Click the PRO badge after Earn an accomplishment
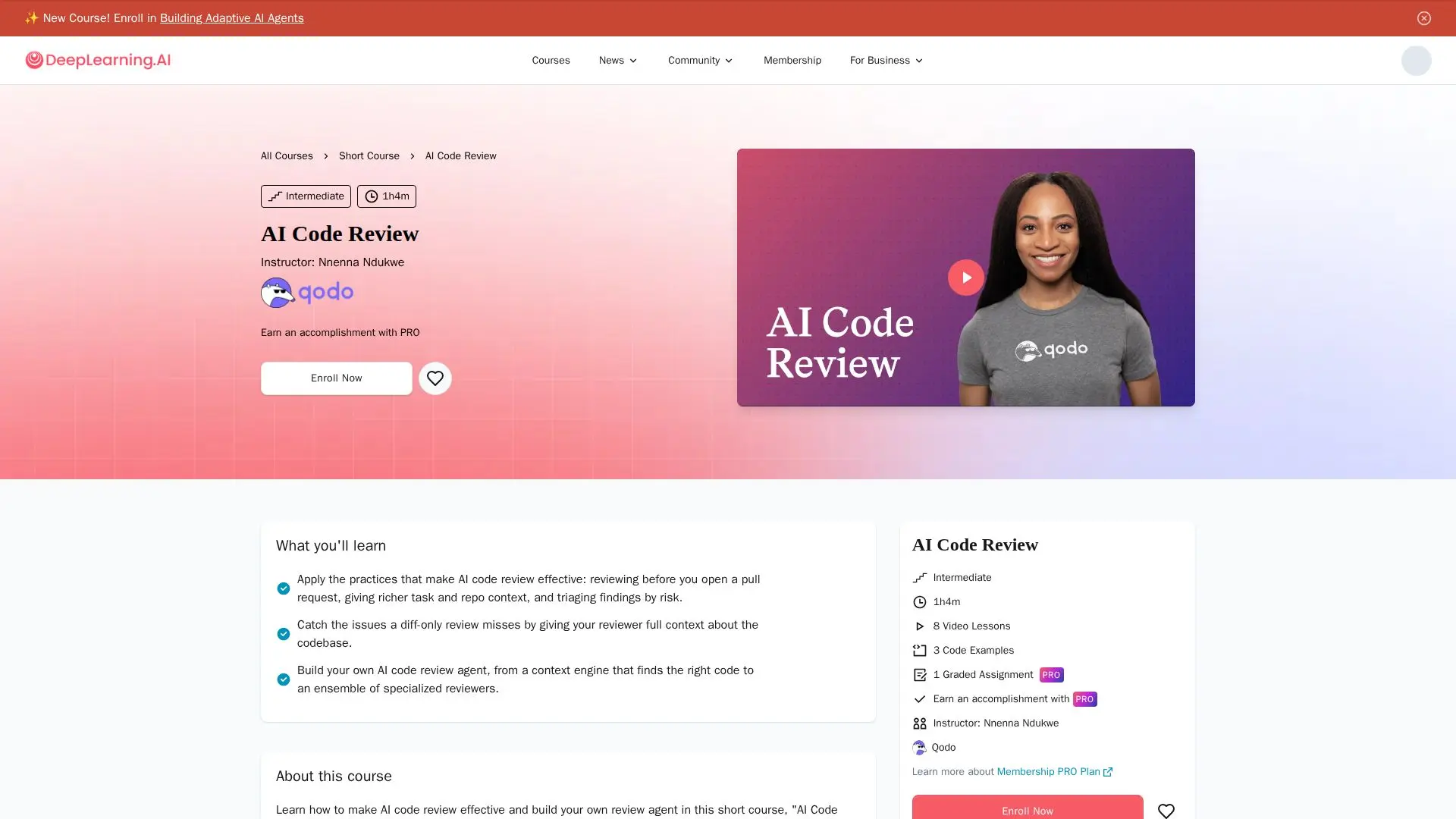This screenshot has height=819, width=1456. click(1084, 699)
